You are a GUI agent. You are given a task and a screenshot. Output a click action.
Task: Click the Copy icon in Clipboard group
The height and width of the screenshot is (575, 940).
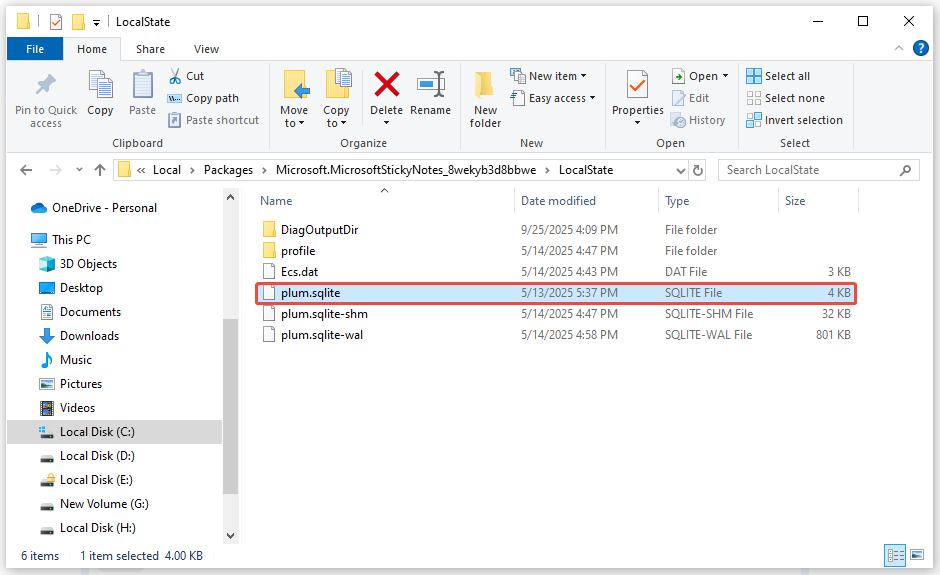pyautogui.click(x=100, y=84)
